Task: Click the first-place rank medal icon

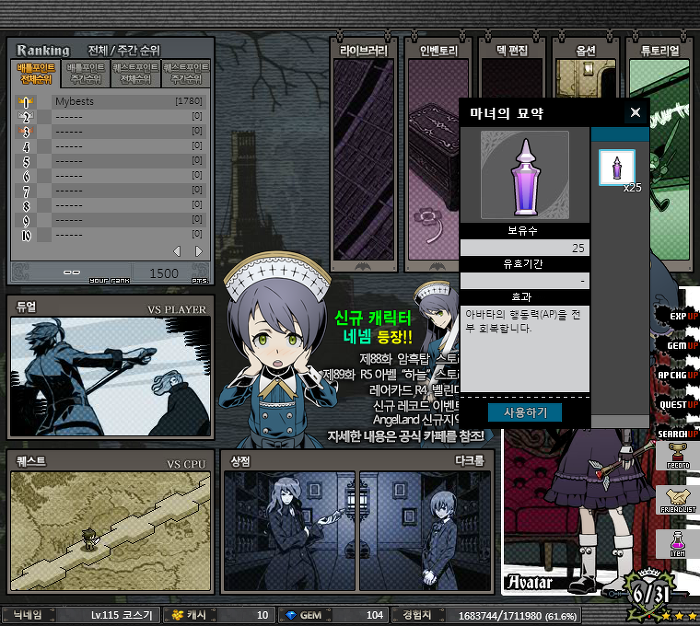Action: click(25, 102)
